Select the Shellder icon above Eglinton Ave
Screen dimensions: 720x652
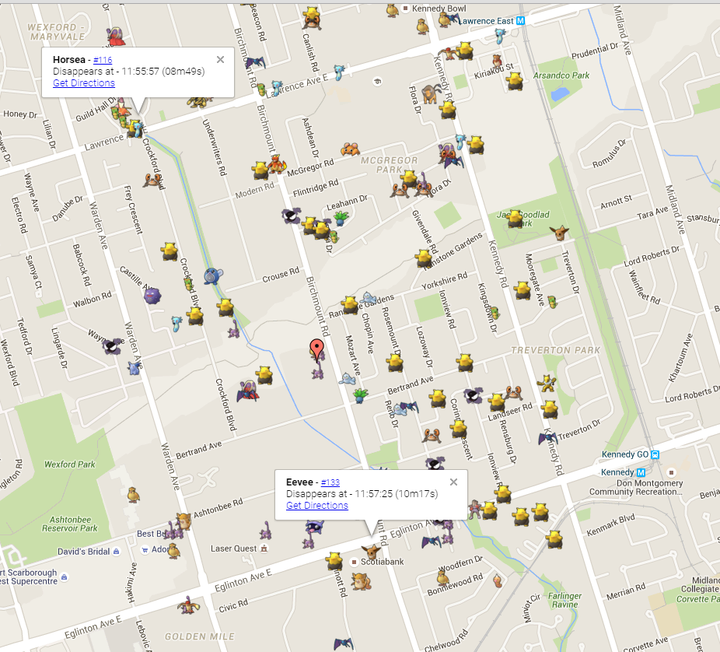coord(314,526)
